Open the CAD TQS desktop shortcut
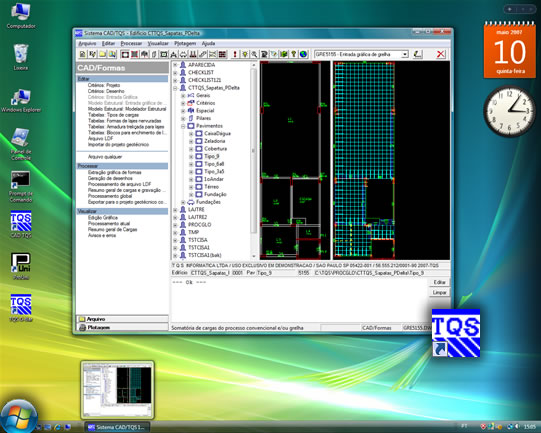 [21, 224]
